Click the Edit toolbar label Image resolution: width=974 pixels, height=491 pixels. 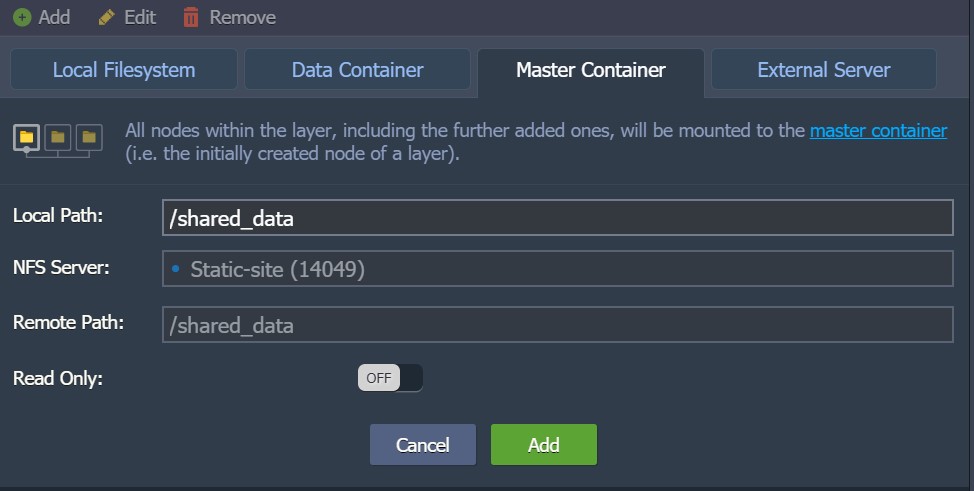point(140,17)
